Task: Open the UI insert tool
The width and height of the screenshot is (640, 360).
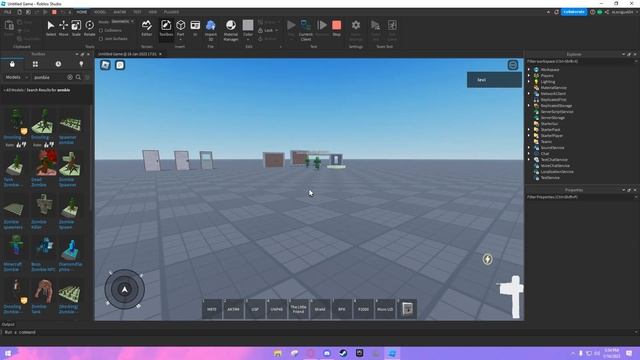Action: tap(195, 28)
